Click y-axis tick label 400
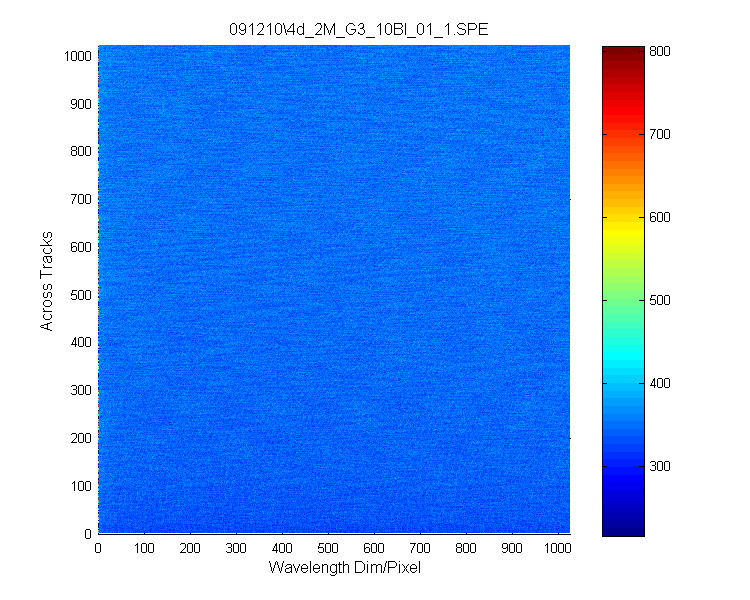Screen dimensions: 750x600 point(81,343)
